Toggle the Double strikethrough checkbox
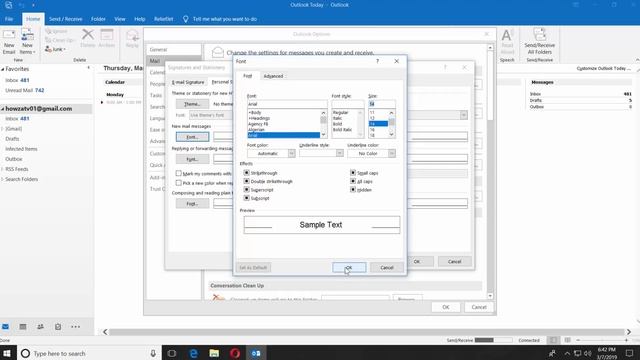The image size is (640, 360). (247, 181)
